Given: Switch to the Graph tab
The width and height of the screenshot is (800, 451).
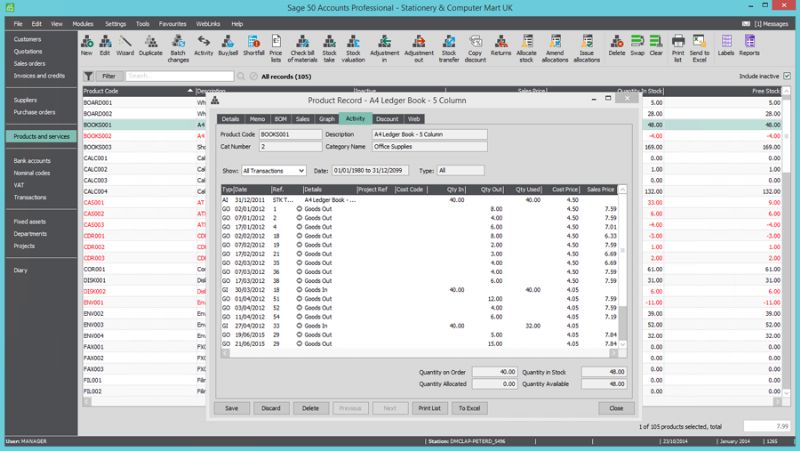Looking at the screenshot, I should tap(327, 119).
